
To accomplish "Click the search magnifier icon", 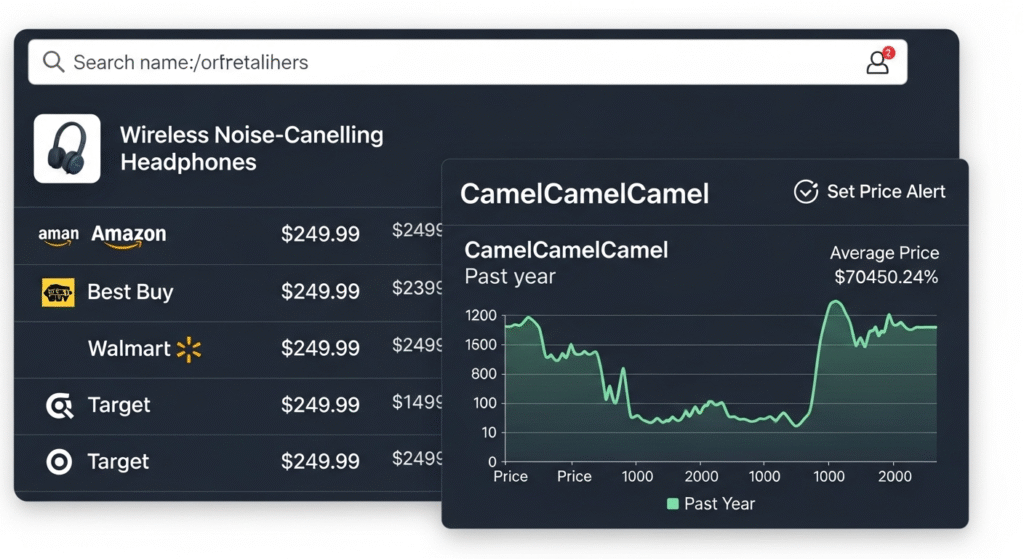I will (x=53, y=62).
